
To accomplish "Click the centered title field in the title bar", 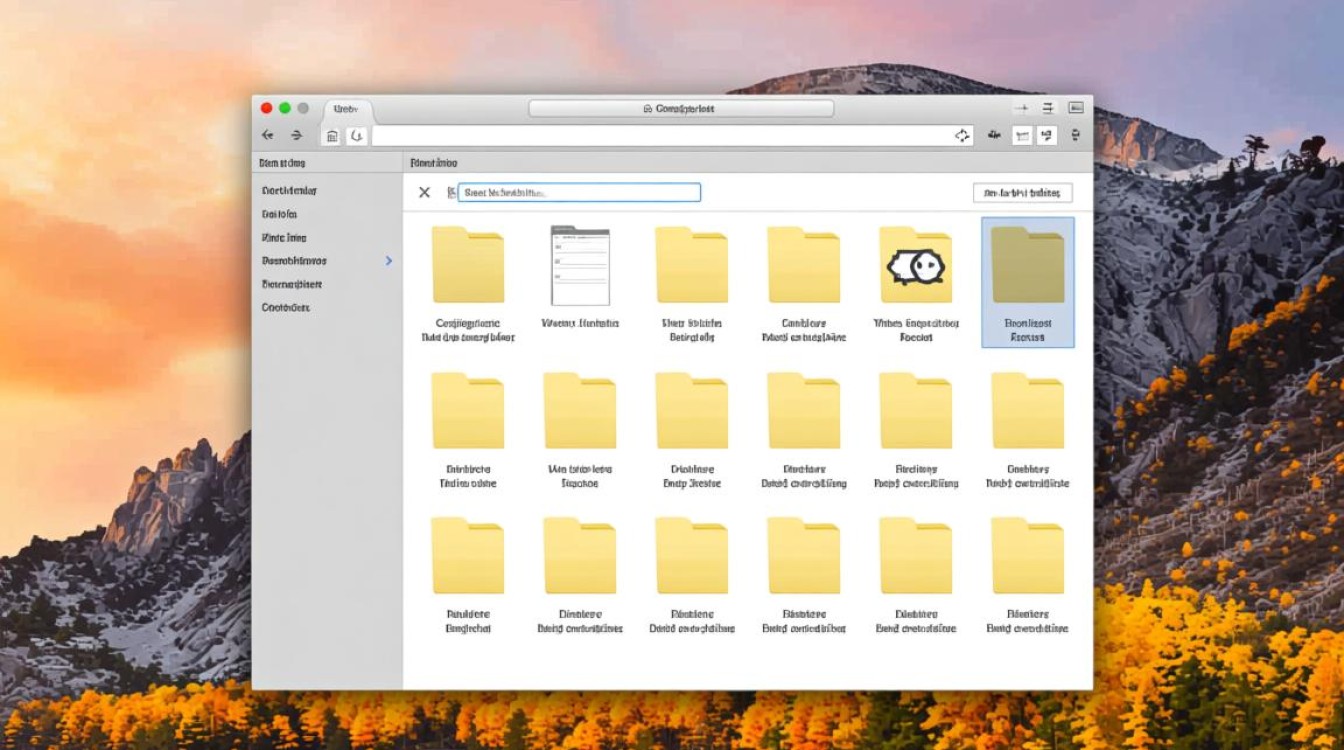I will (680, 108).
